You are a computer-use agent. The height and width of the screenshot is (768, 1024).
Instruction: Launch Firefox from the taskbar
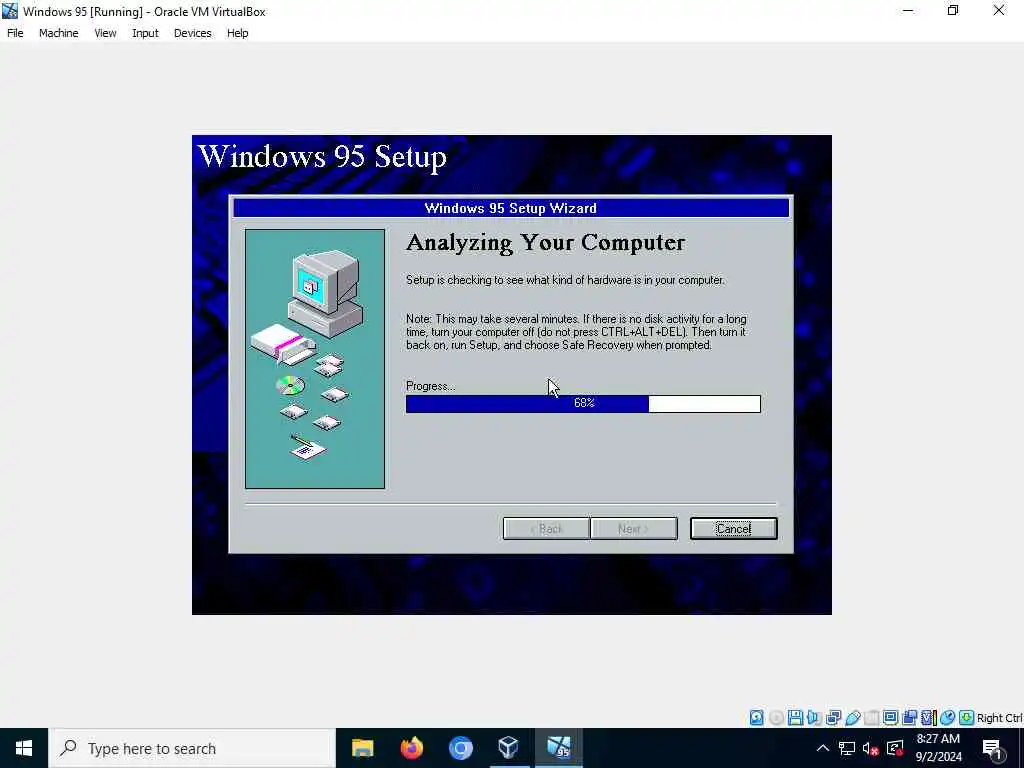tap(411, 748)
